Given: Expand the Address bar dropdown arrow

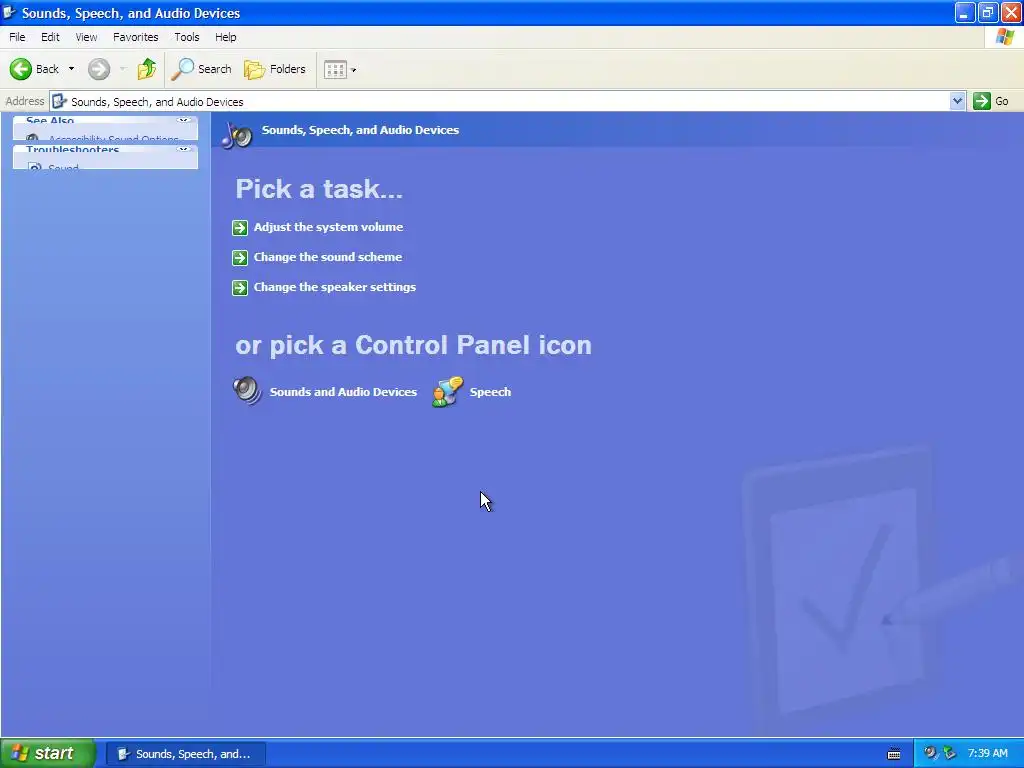Looking at the screenshot, I should point(957,101).
